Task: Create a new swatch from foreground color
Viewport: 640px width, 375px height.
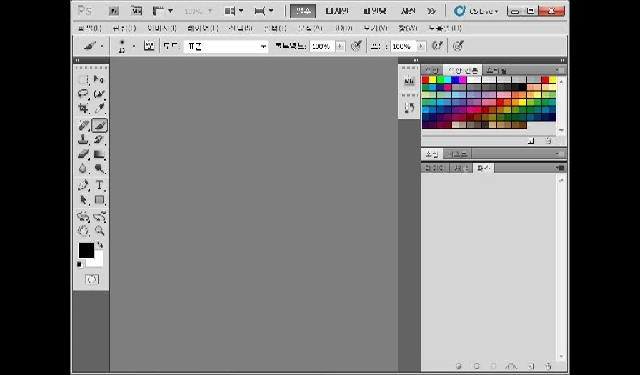Action: click(x=531, y=141)
